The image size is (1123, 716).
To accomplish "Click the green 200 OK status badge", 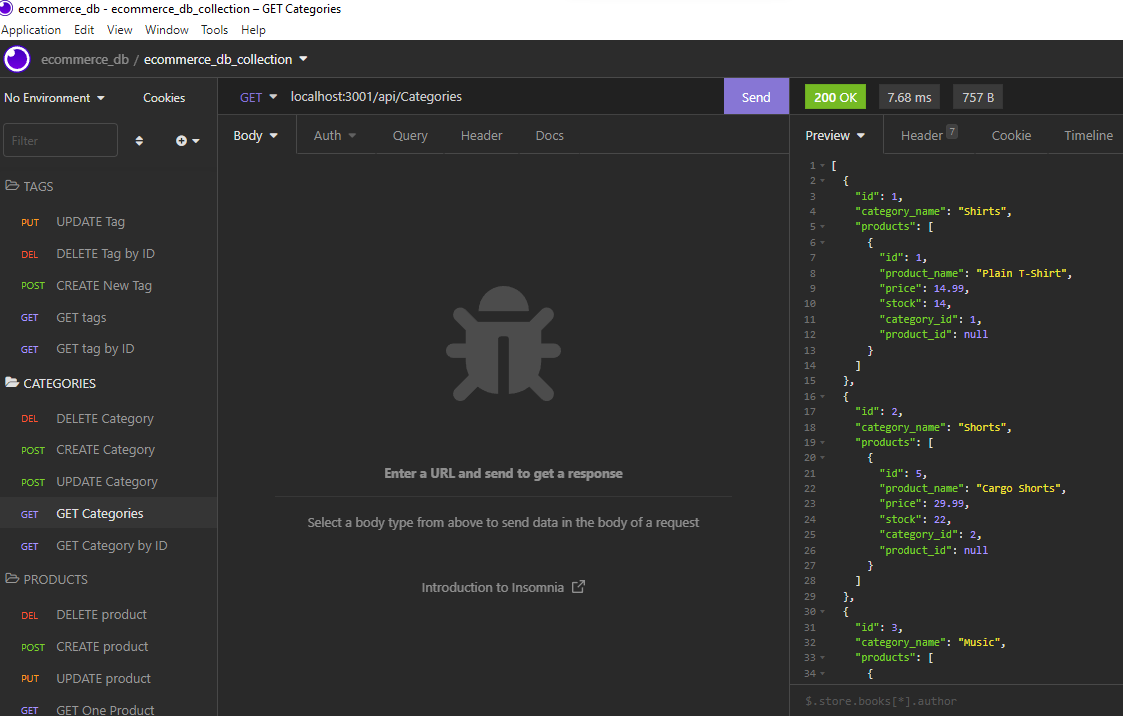I will 834,96.
